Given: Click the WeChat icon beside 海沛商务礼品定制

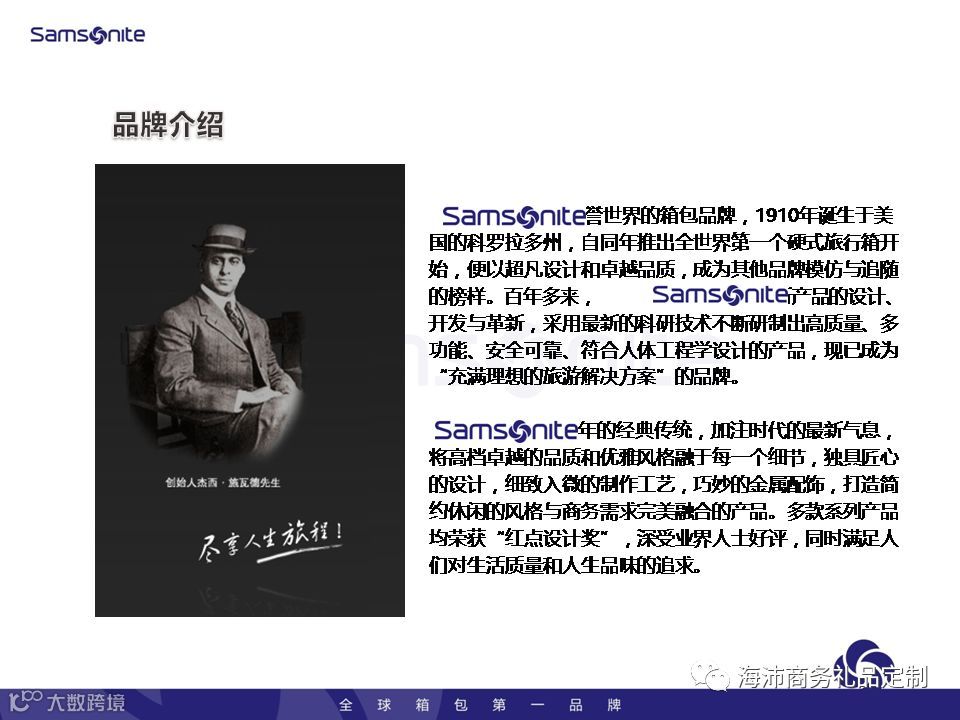Looking at the screenshot, I should (710, 677).
